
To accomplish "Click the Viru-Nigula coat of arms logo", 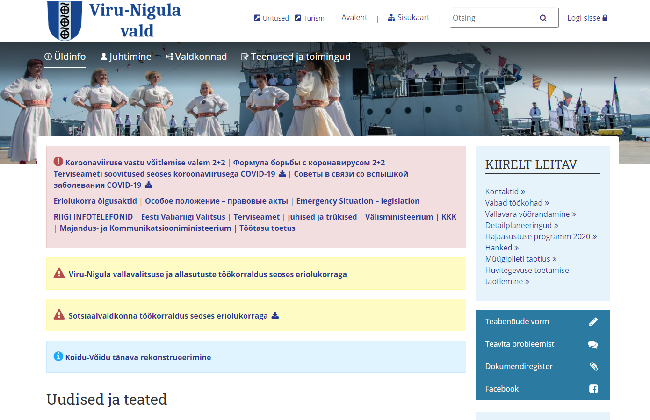I will [x=65, y=20].
